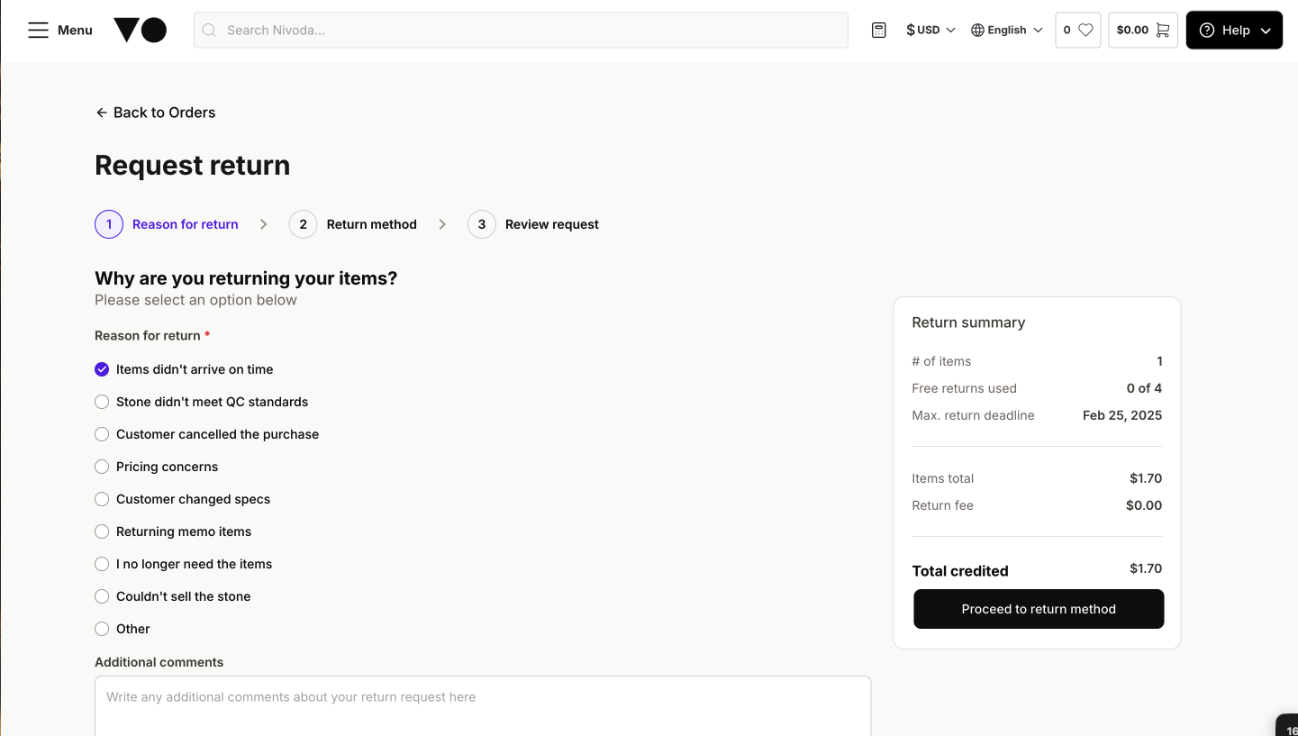
Task: Select "I no longer need the items"
Action: coord(183,564)
